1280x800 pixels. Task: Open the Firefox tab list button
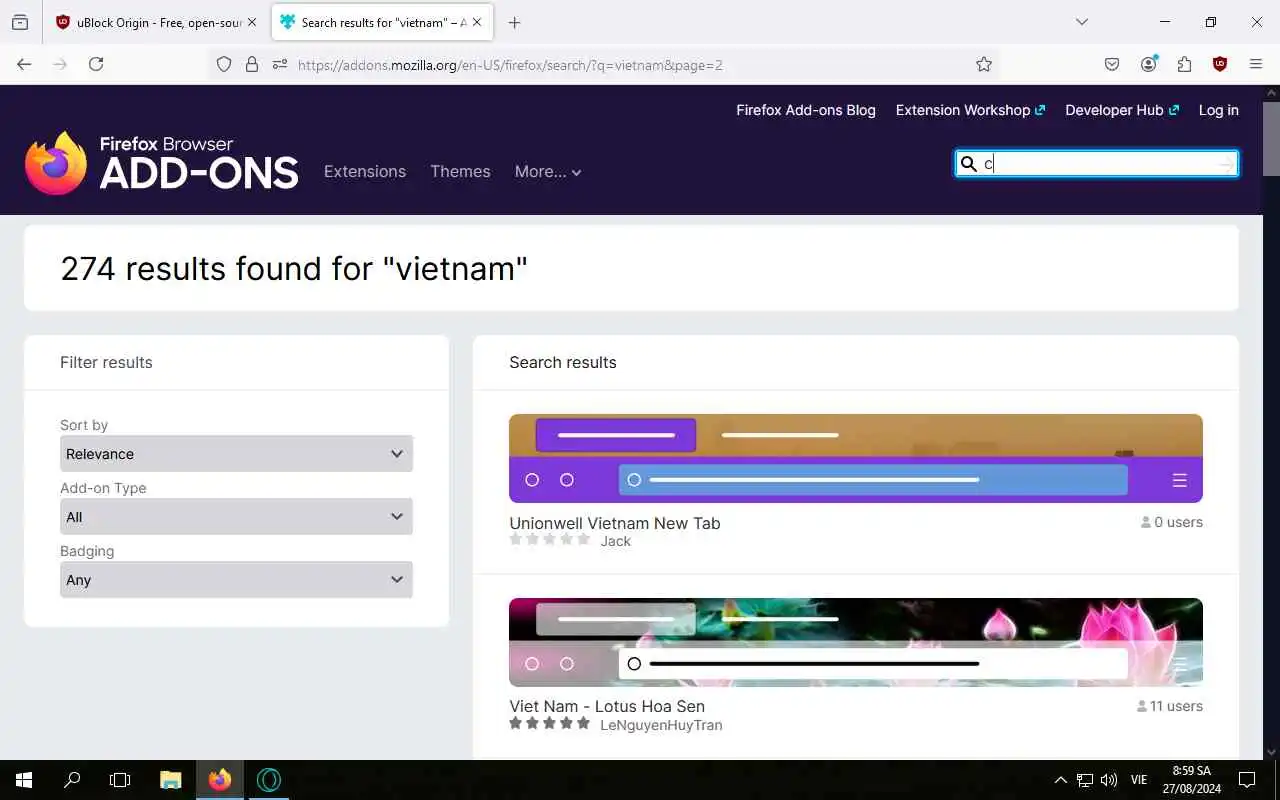pyautogui.click(x=20, y=22)
